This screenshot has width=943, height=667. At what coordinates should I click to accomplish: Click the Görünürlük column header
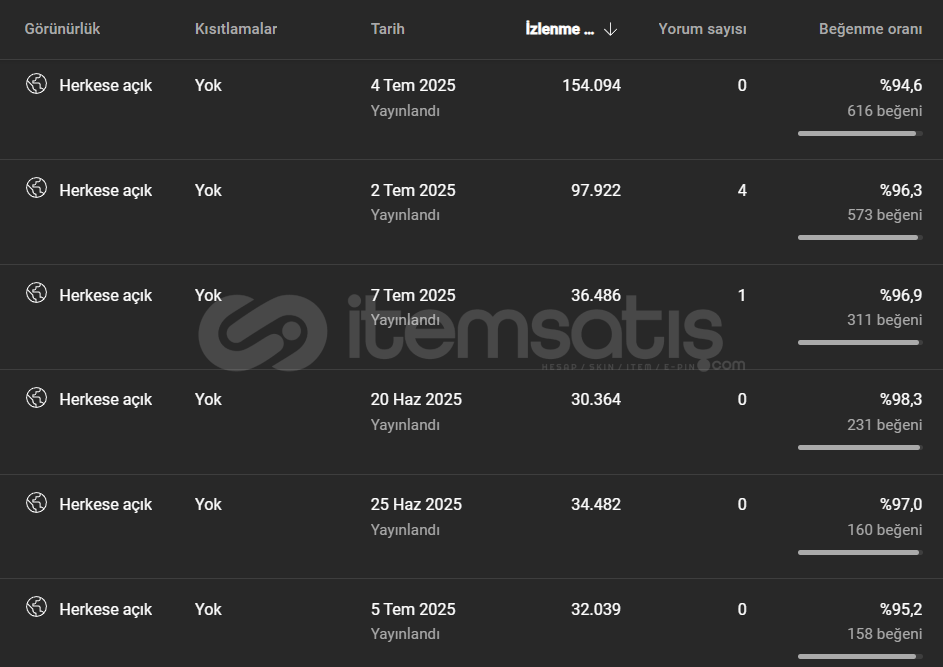pyautogui.click(x=62, y=29)
